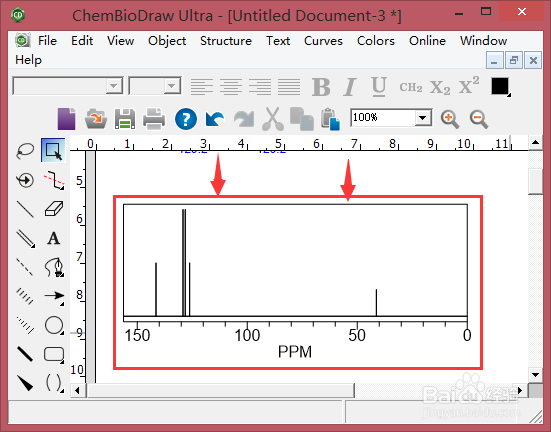Click the horizontal scrollbar left arrow
The width and height of the screenshot is (551, 432).
tap(77, 391)
